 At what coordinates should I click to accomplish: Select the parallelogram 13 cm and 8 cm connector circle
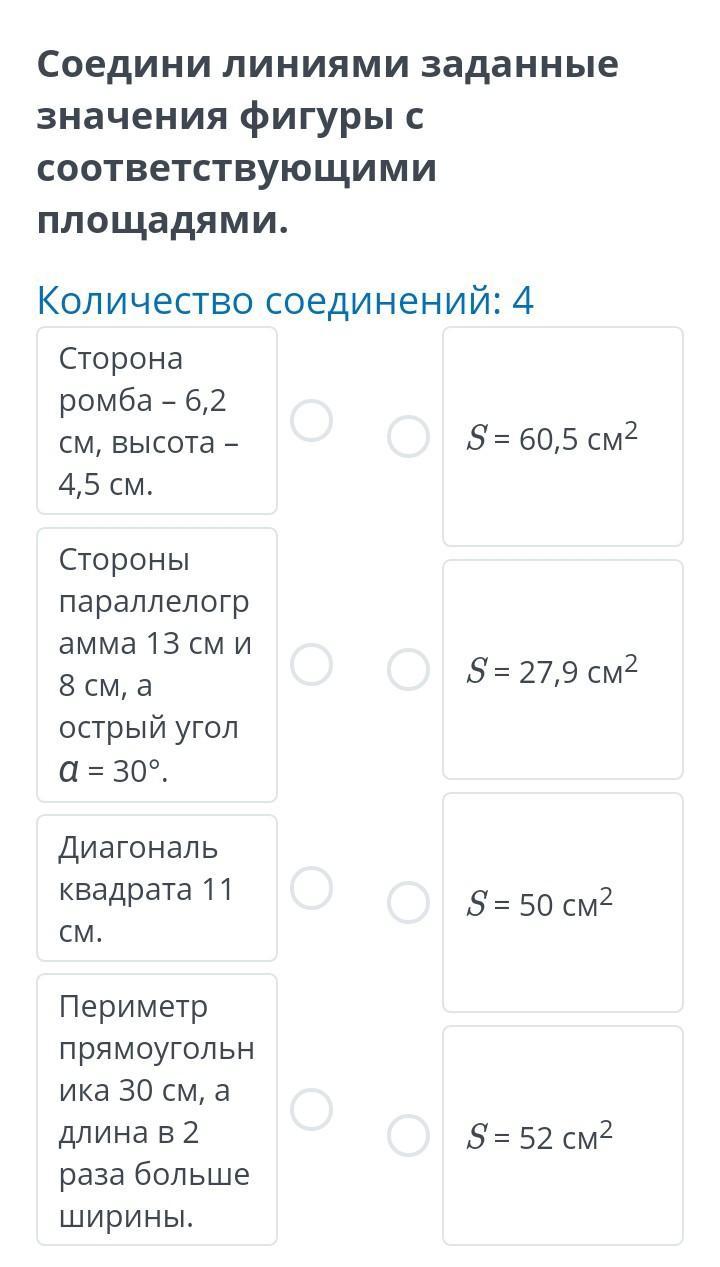(311, 665)
